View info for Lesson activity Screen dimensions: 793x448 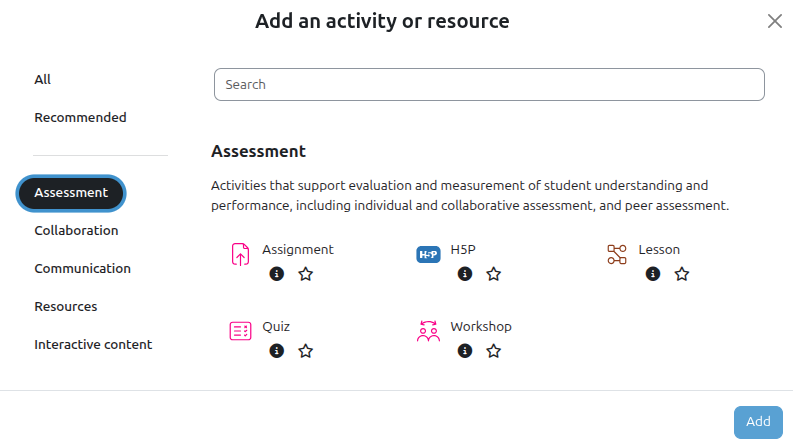[653, 274]
